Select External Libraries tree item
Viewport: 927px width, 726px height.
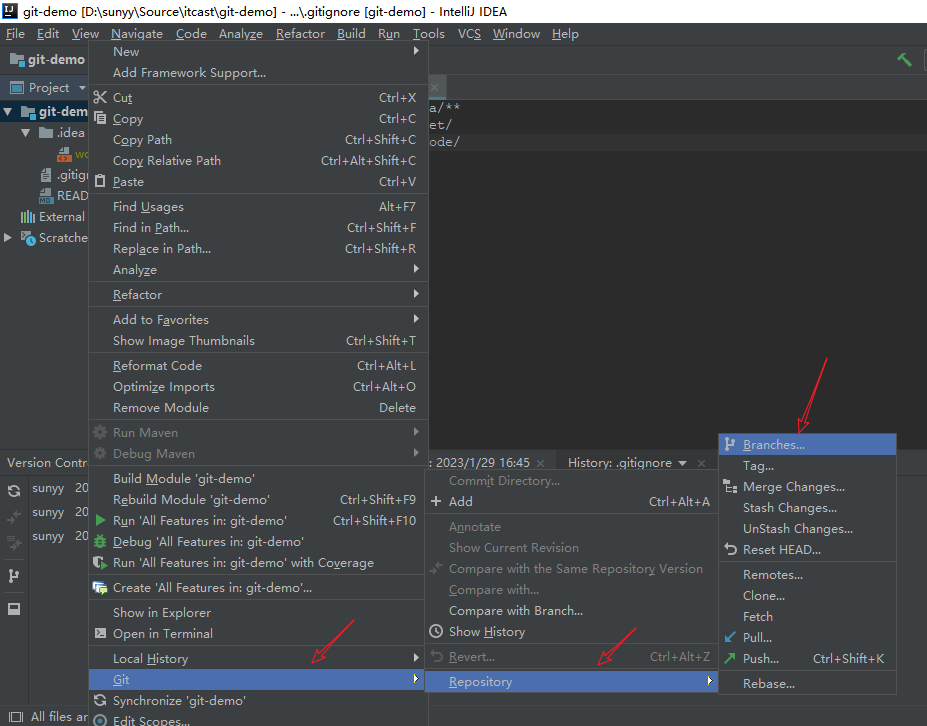click(x=53, y=217)
